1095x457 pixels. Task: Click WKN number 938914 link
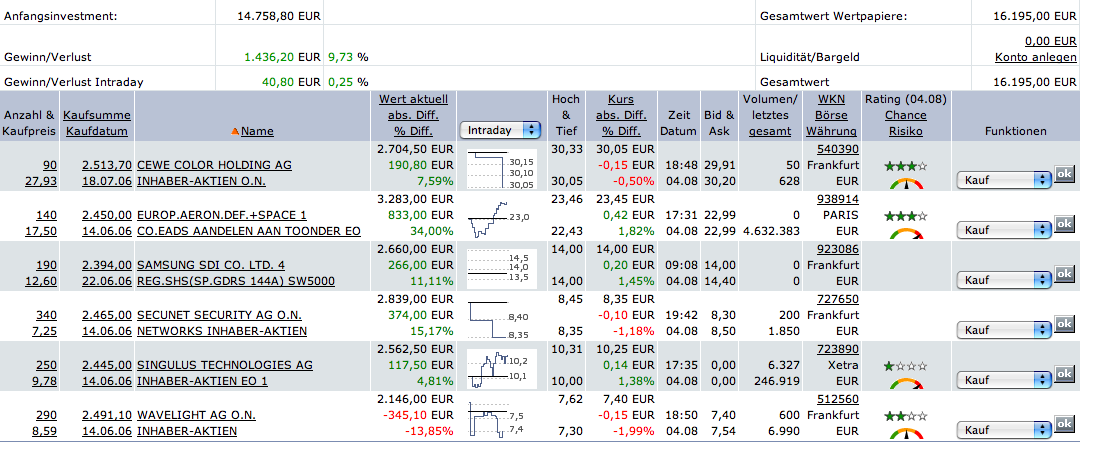click(x=838, y=199)
